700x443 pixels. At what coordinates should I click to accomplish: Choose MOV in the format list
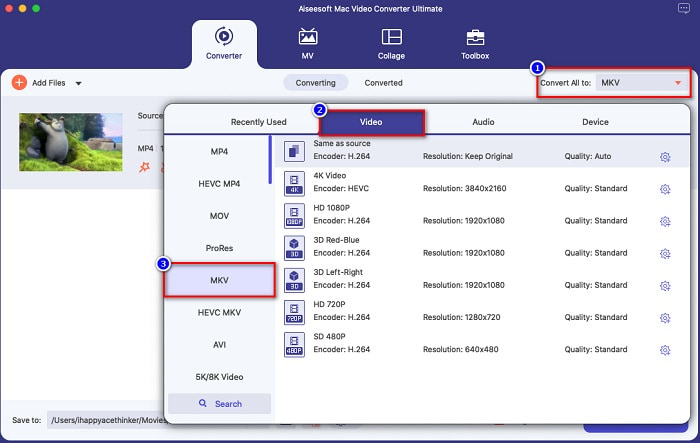pos(219,216)
